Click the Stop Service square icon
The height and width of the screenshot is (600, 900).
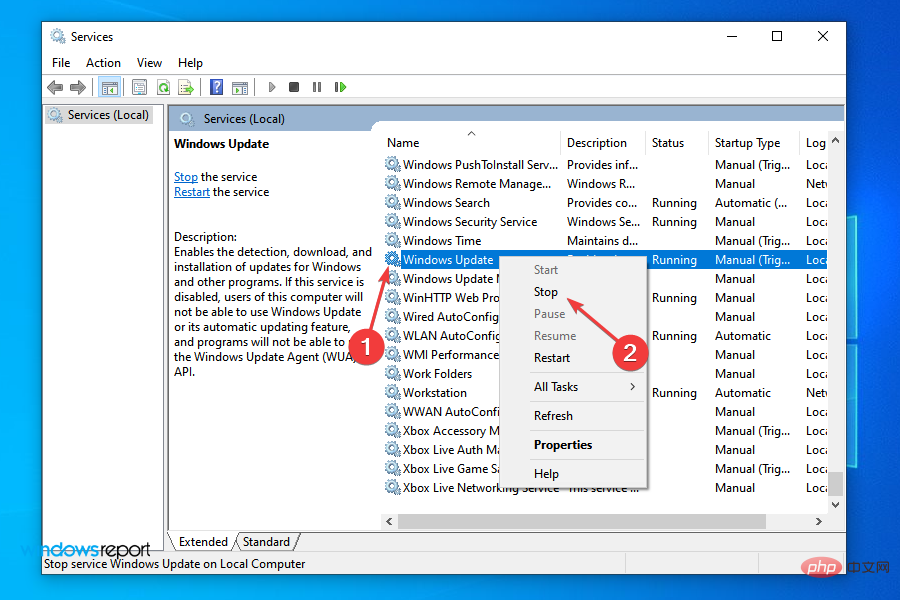(x=295, y=87)
